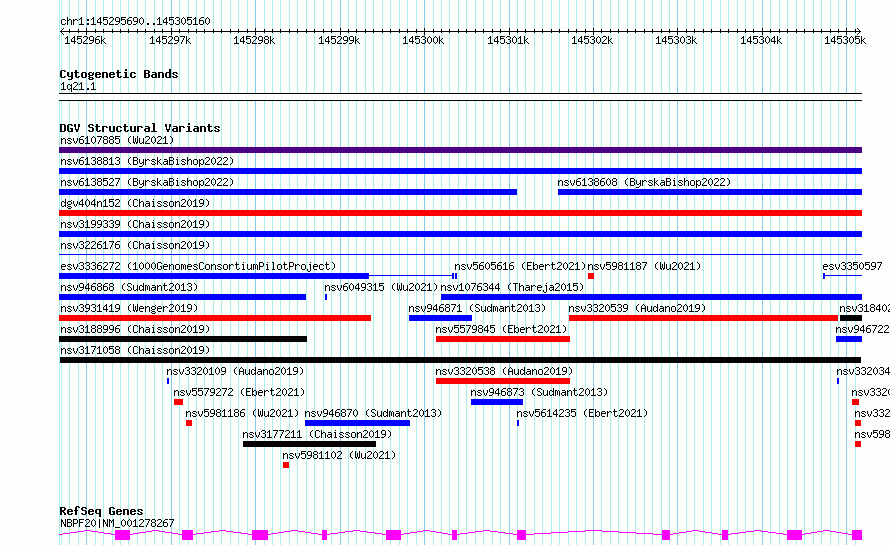890x545 pixels.
Task: Select the purple nsv6107885 variant bar
Action: click(x=460, y=150)
